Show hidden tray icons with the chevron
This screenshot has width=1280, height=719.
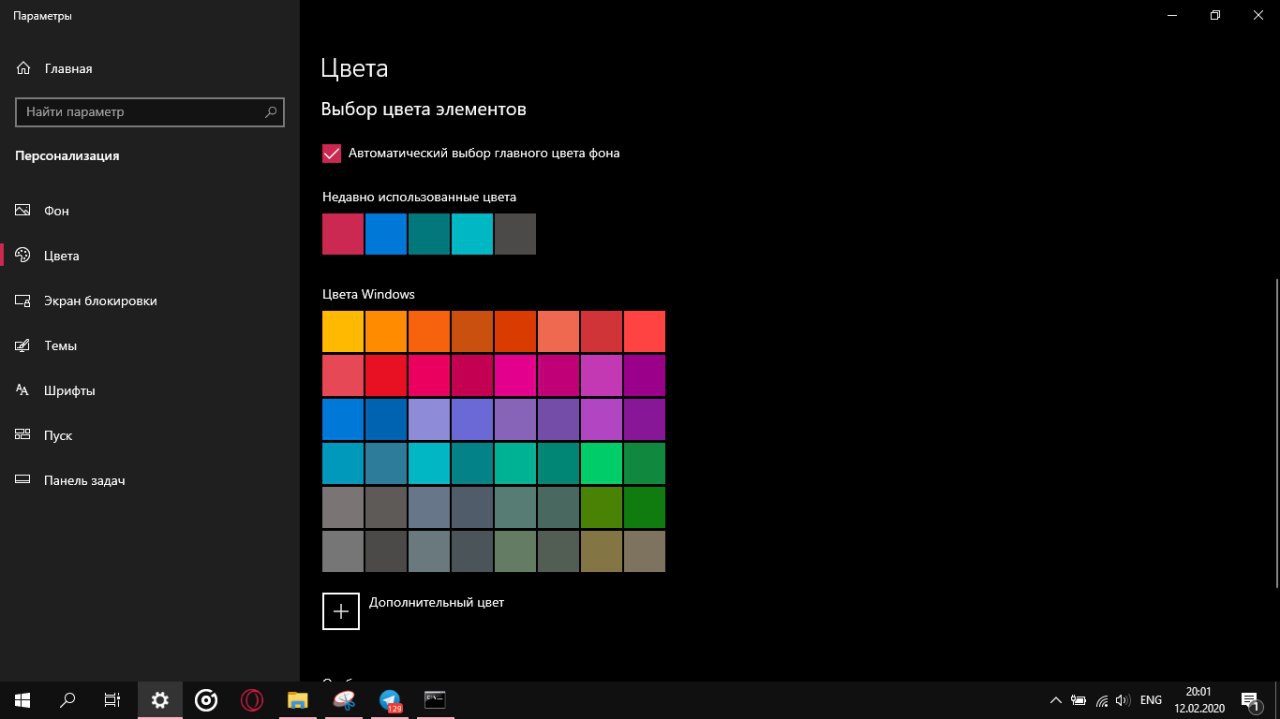pos(1055,700)
